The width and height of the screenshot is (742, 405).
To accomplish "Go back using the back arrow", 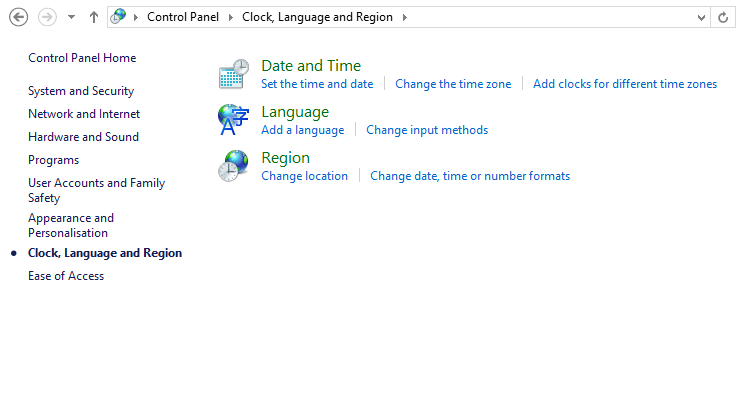I will 18,17.
